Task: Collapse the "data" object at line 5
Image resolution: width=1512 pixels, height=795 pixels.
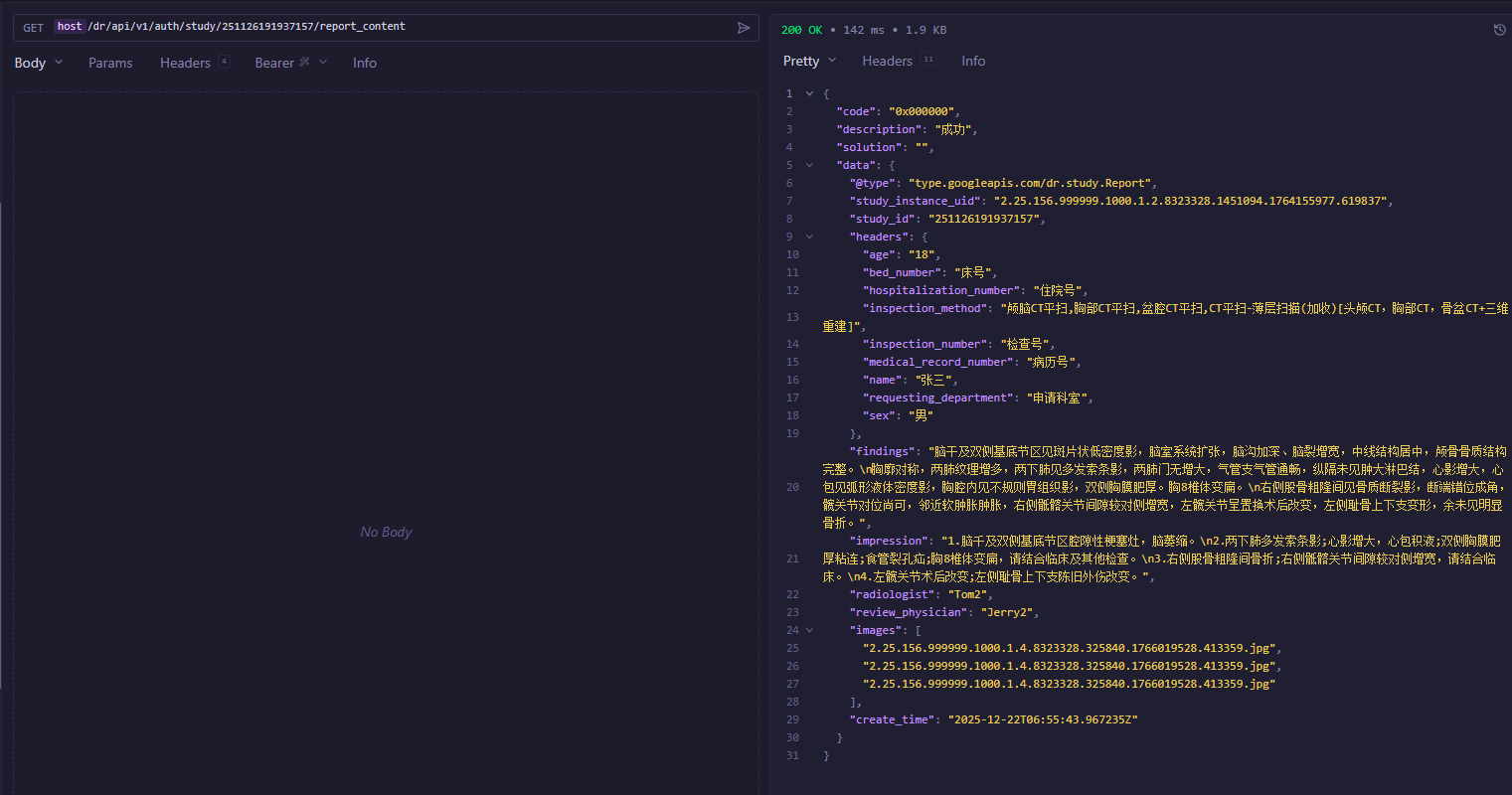Action: pos(809,165)
